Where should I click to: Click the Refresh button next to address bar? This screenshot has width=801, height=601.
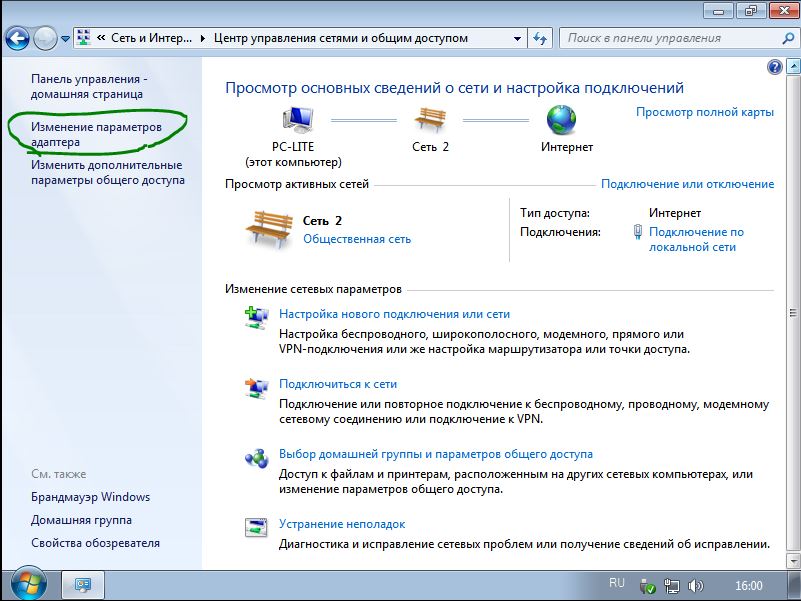tap(540, 38)
